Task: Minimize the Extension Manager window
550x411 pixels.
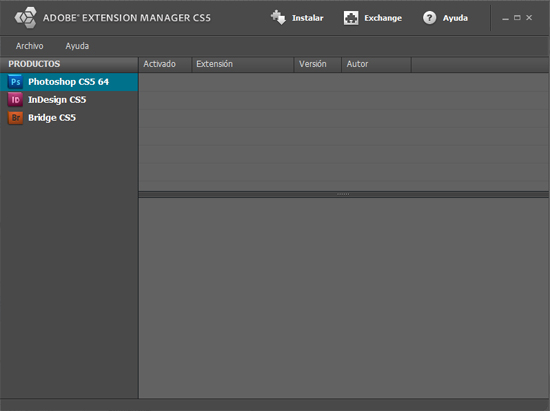Action: tap(505, 18)
